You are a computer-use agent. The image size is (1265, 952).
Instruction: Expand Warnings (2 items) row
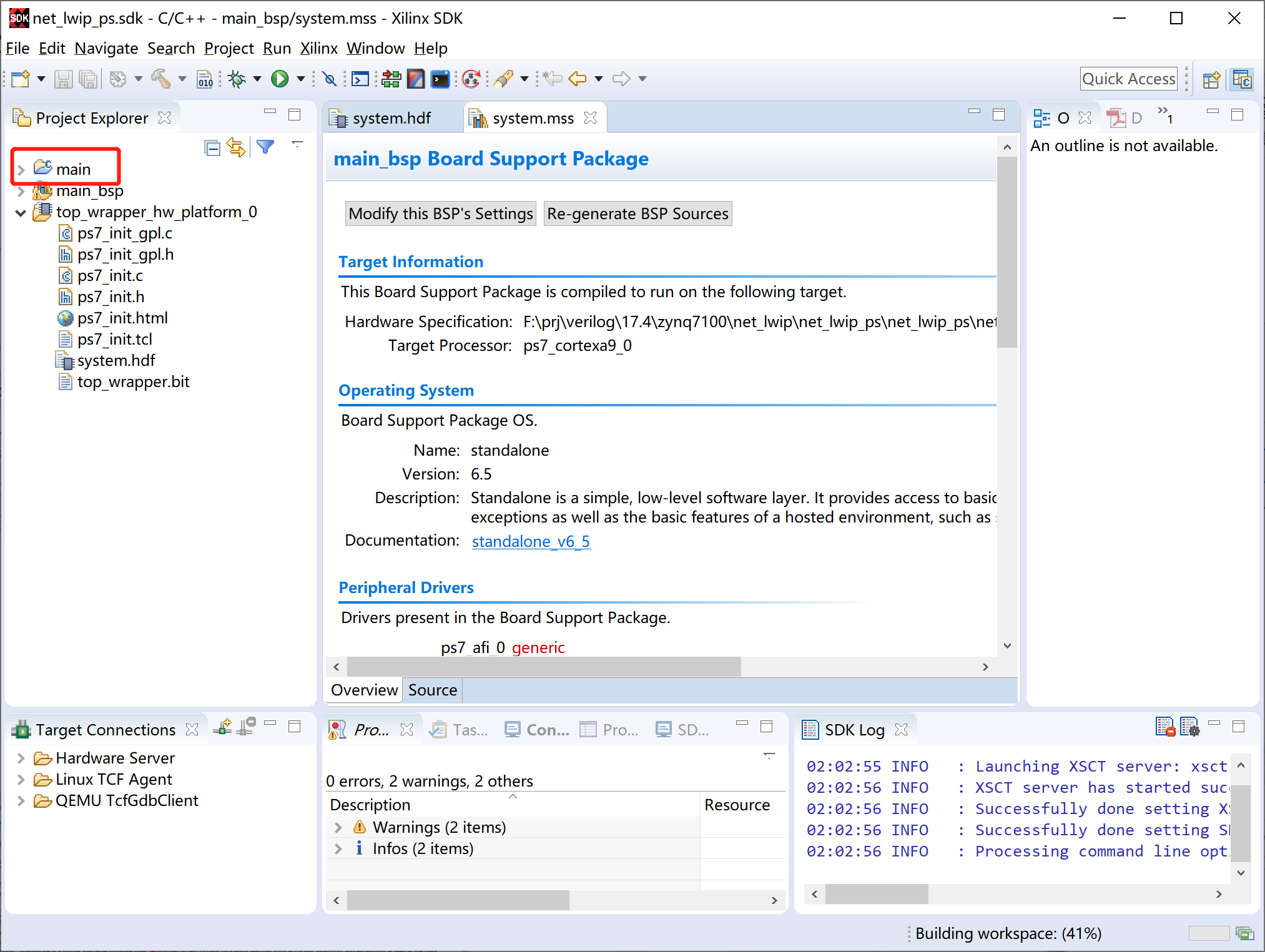point(338,828)
